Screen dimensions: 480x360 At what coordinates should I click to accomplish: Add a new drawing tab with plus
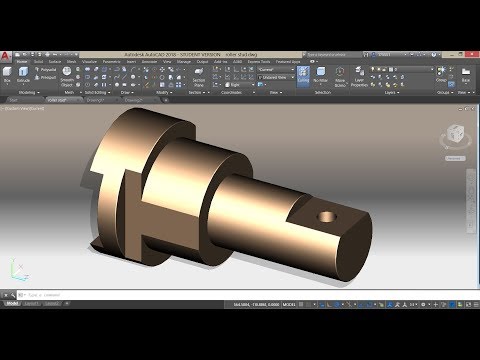(x=166, y=100)
